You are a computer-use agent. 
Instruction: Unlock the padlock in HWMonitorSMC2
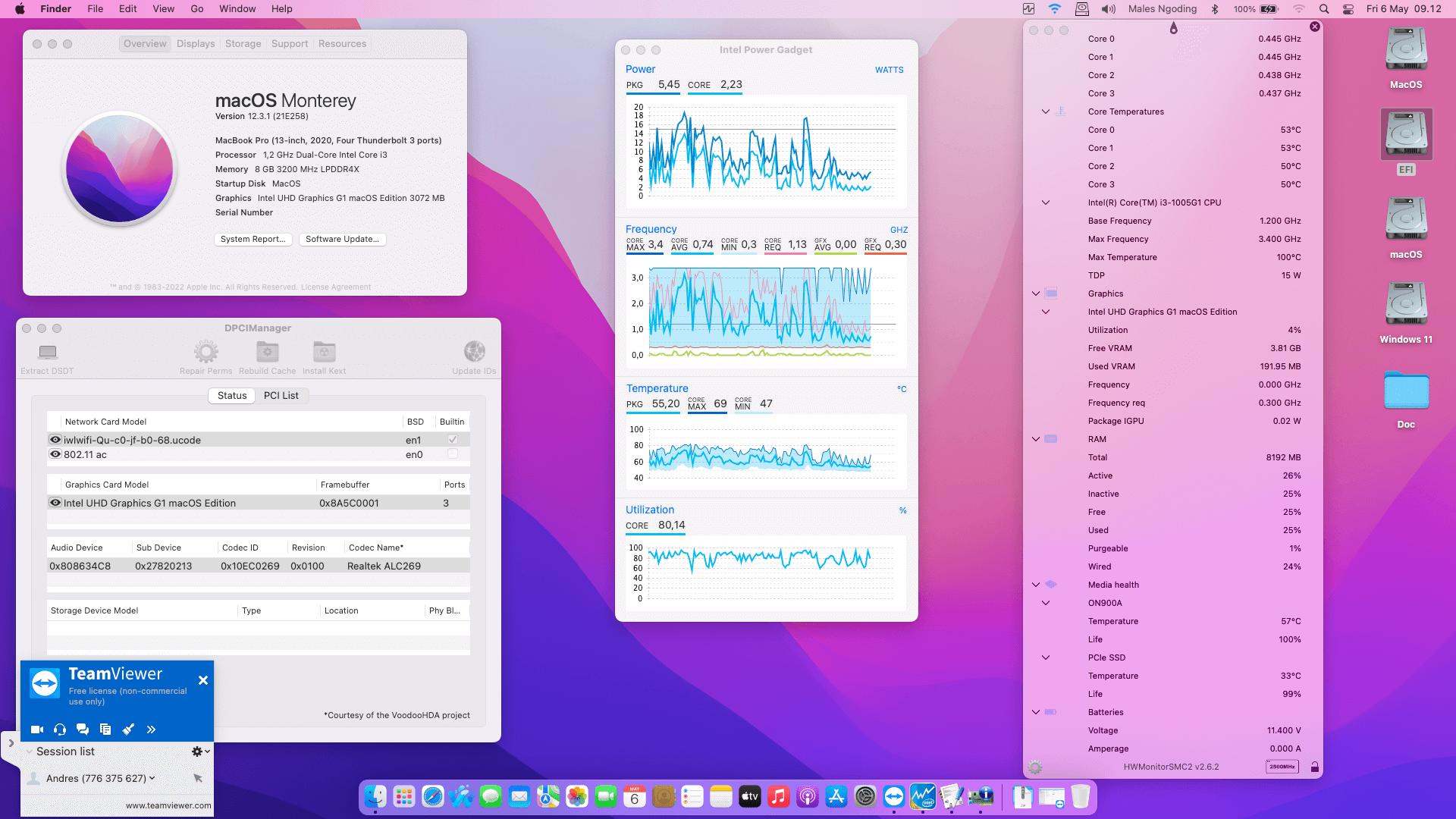coord(1314,766)
